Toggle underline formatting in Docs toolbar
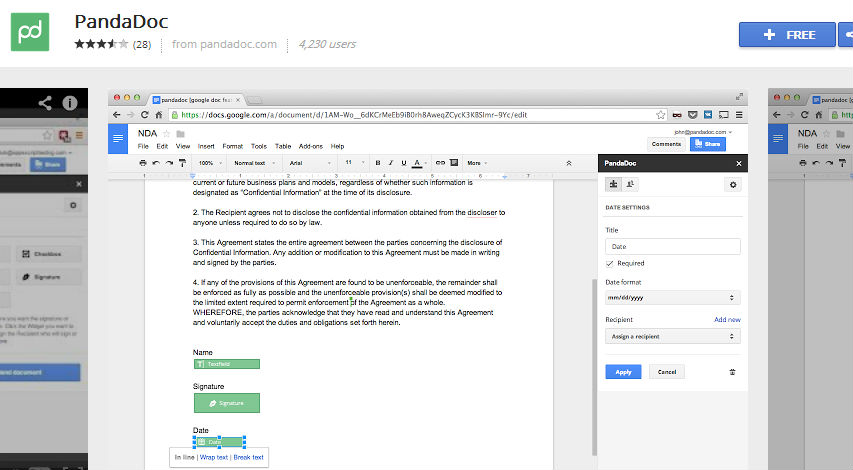853x470 pixels. click(404, 163)
